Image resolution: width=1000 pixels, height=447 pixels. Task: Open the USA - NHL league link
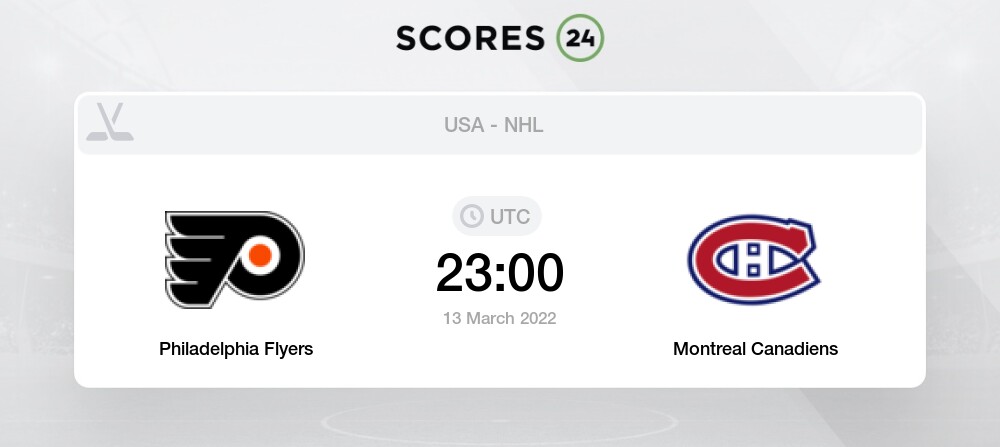(495, 125)
